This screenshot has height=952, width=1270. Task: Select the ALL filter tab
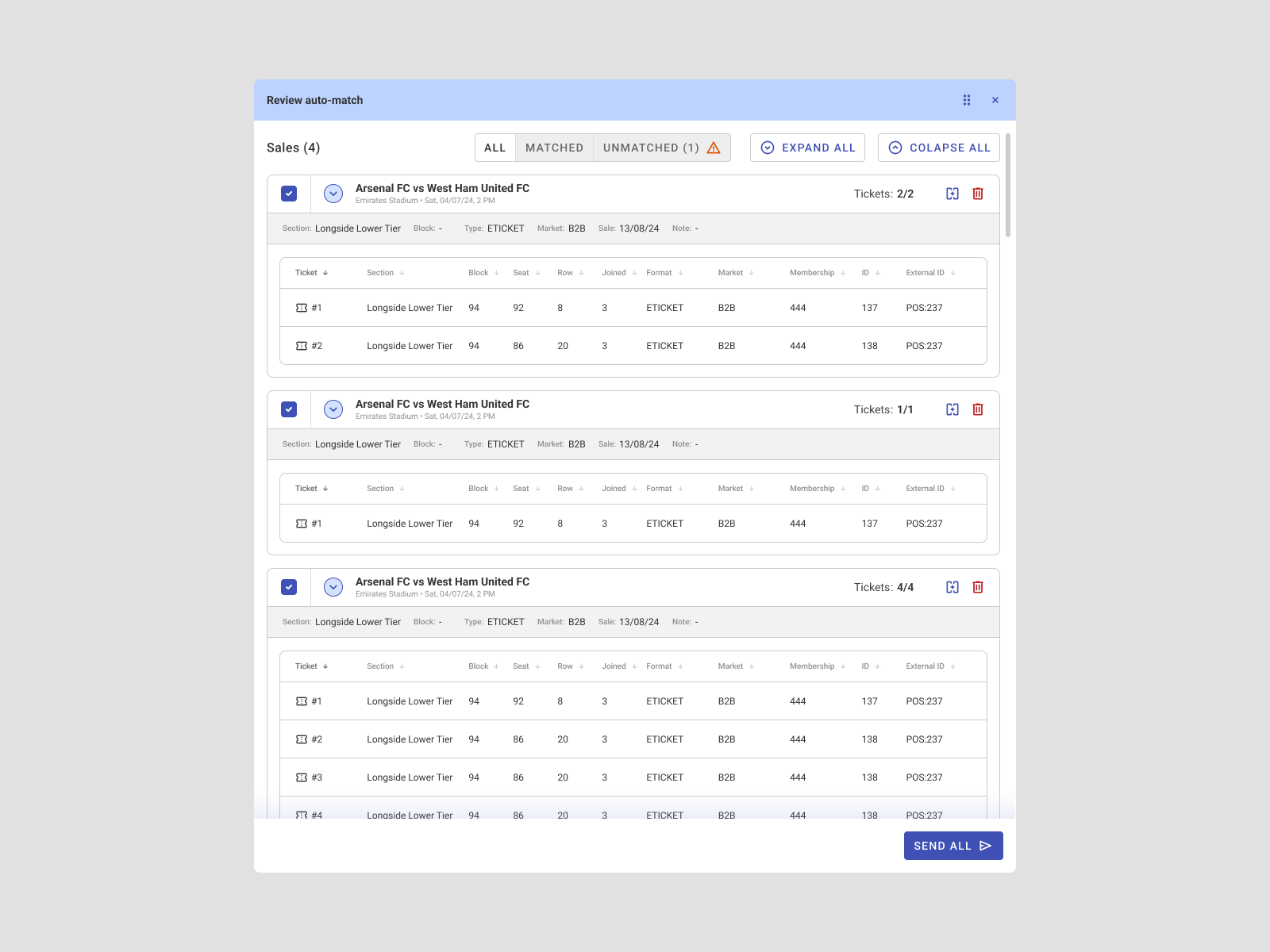click(x=495, y=147)
